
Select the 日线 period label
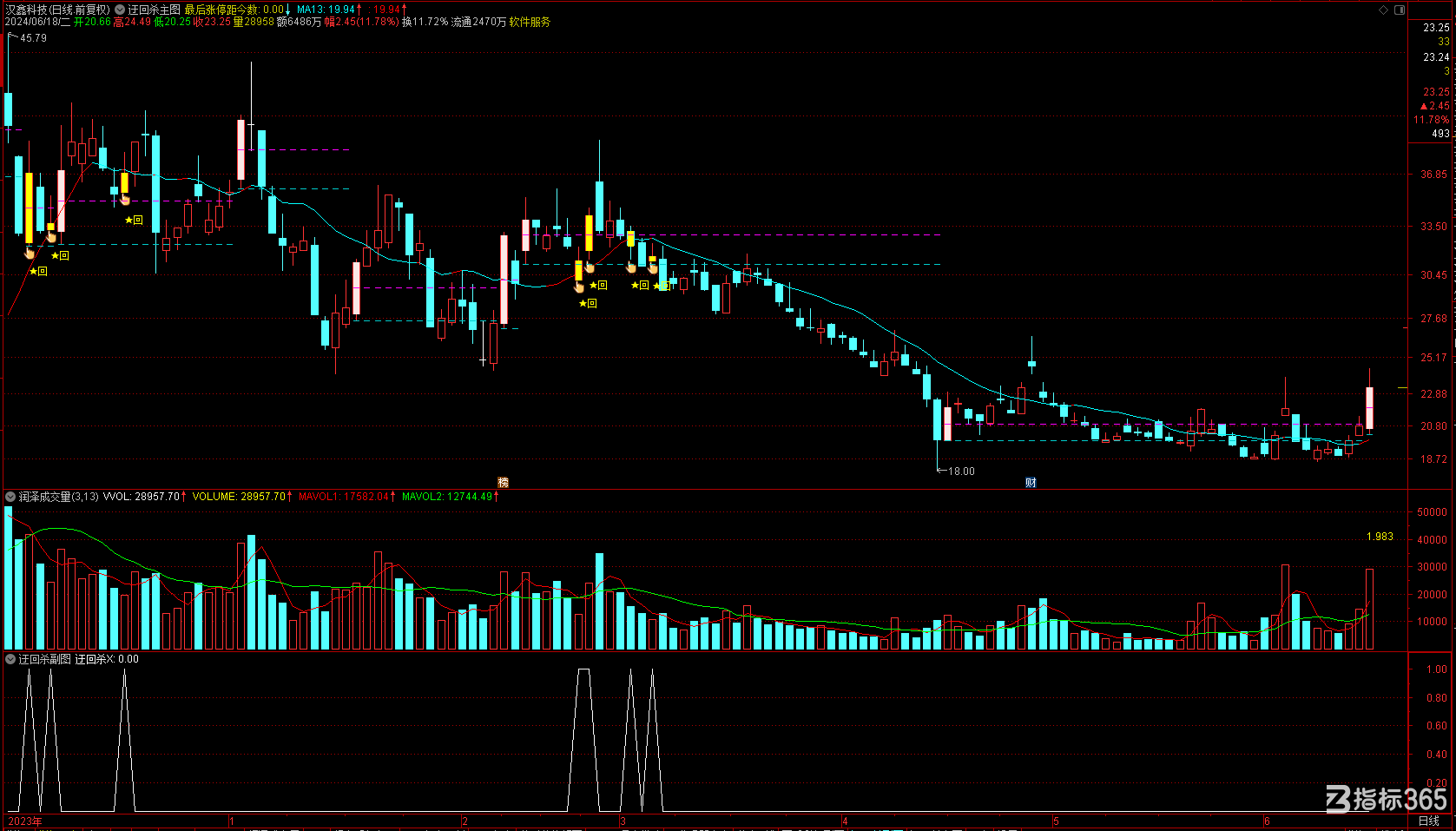(x=1428, y=821)
